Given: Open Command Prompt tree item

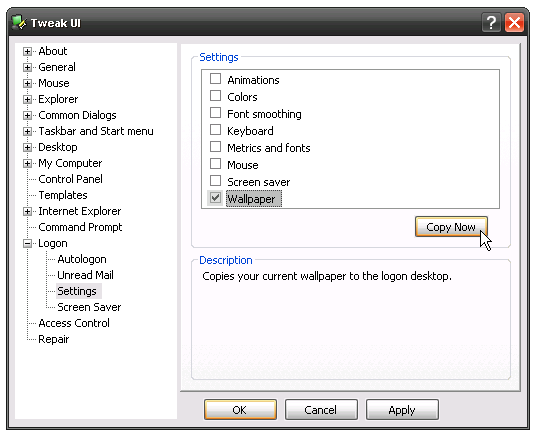Looking at the screenshot, I should [80, 227].
